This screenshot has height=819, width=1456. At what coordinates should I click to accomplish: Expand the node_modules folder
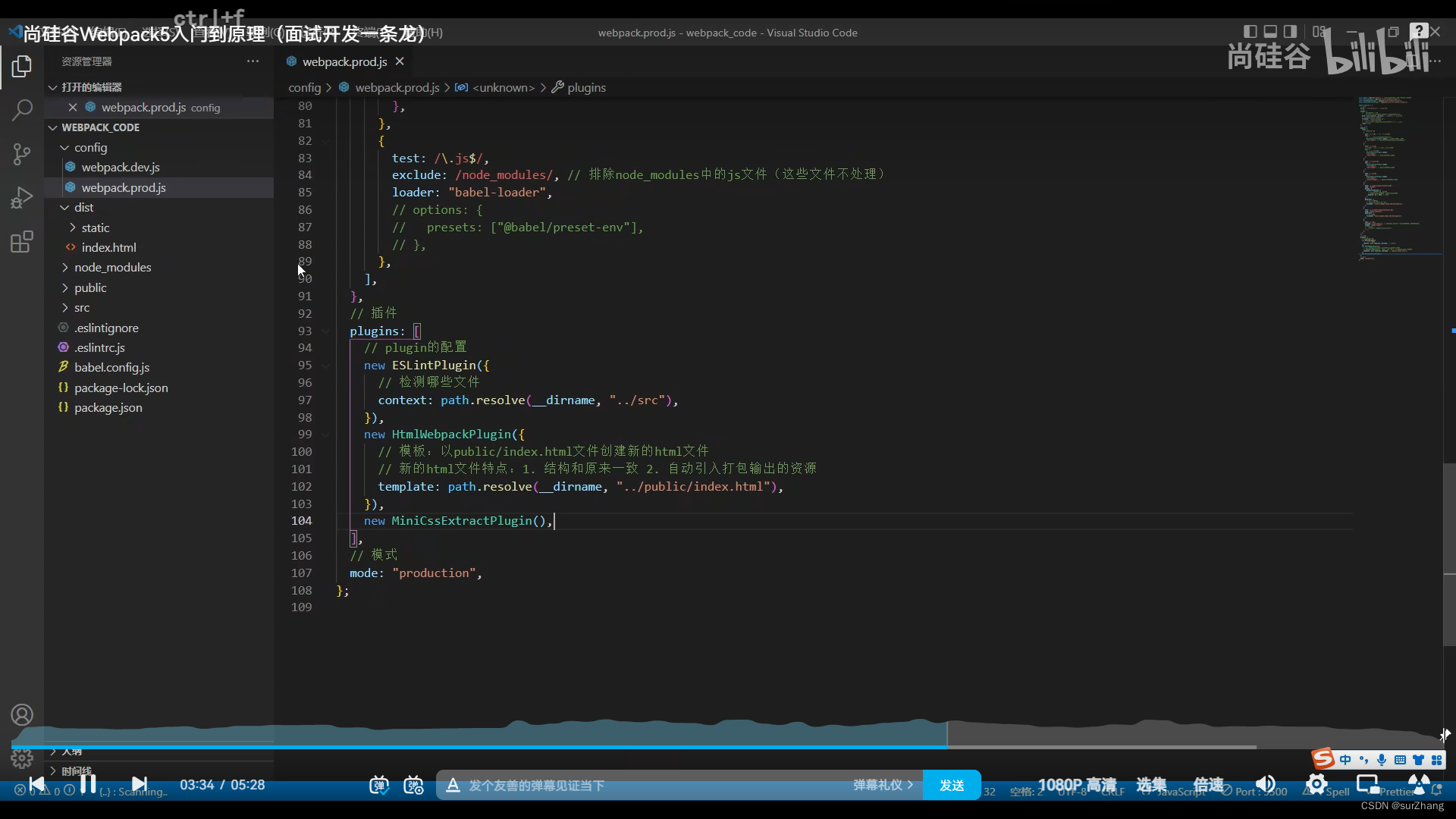point(65,268)
